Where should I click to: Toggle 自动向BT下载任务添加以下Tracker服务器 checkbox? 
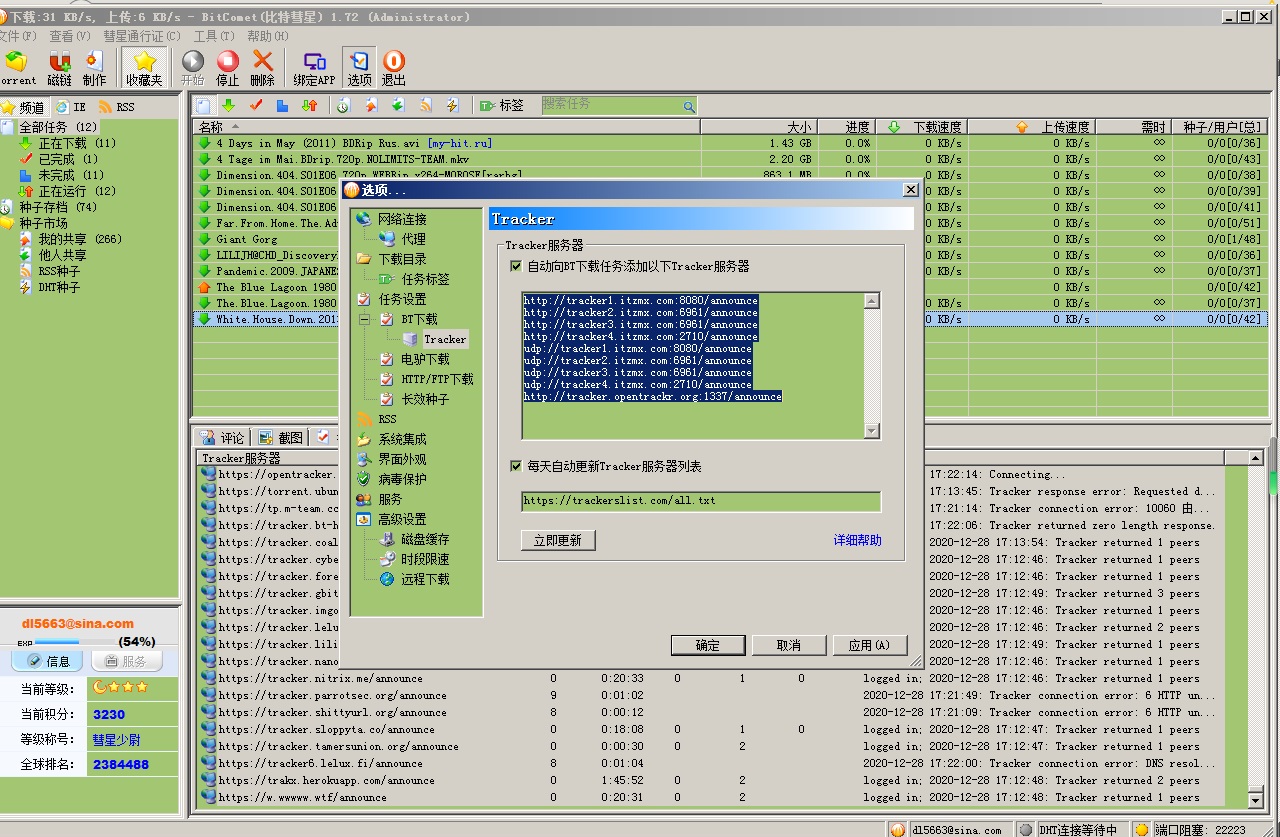(x=516, y=266)
